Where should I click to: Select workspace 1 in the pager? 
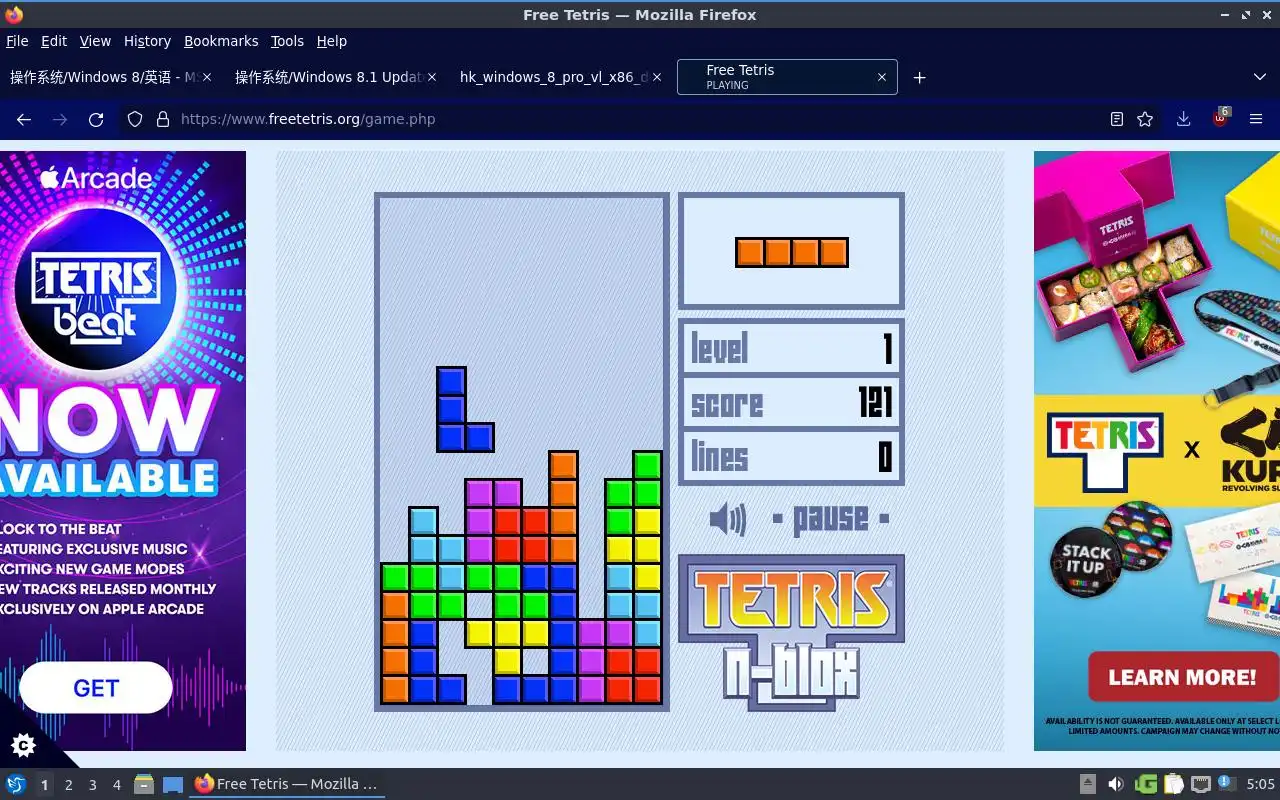44,785
